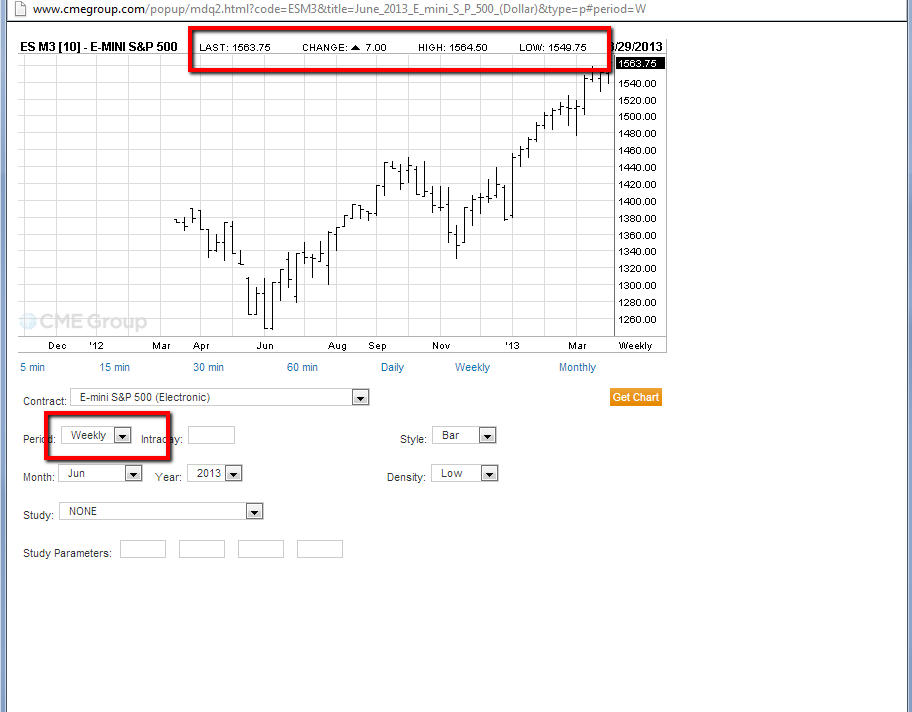Click the Weekly label under price axis
The image size is (912, 712).
tap(635, 346)
